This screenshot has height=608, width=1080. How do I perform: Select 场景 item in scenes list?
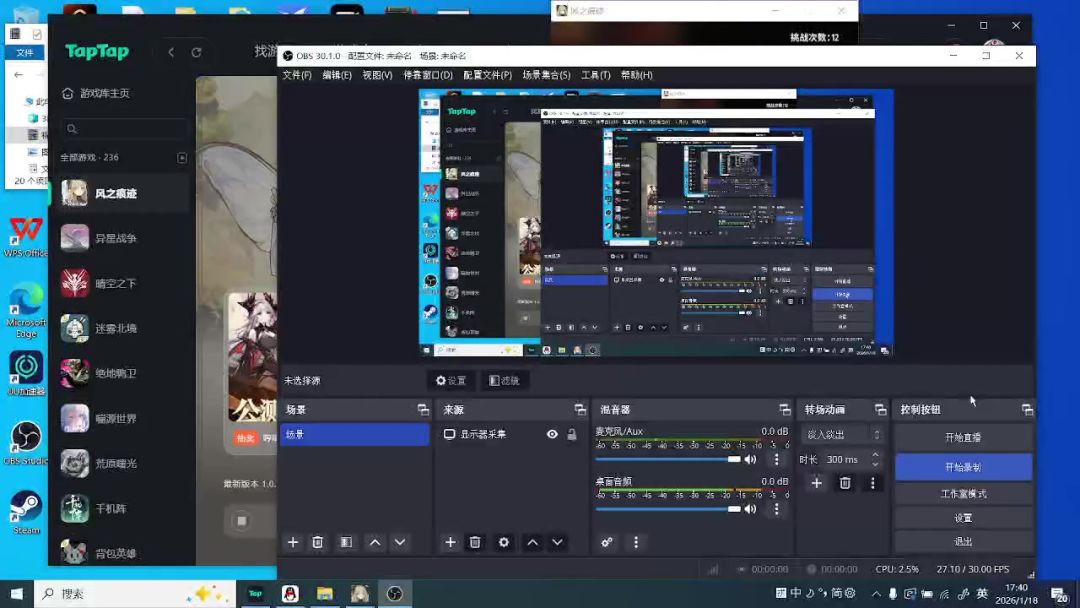(x=355, y=434)
